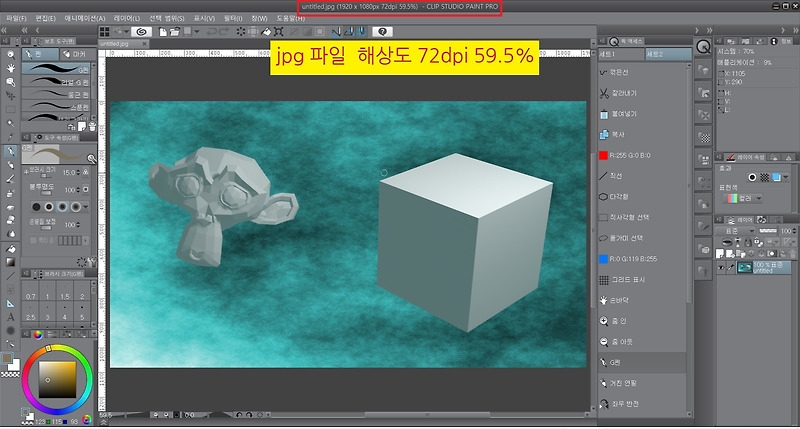Click the fill bucket icon in command bar
800x429 pixels.
click(x=266, y=32)
